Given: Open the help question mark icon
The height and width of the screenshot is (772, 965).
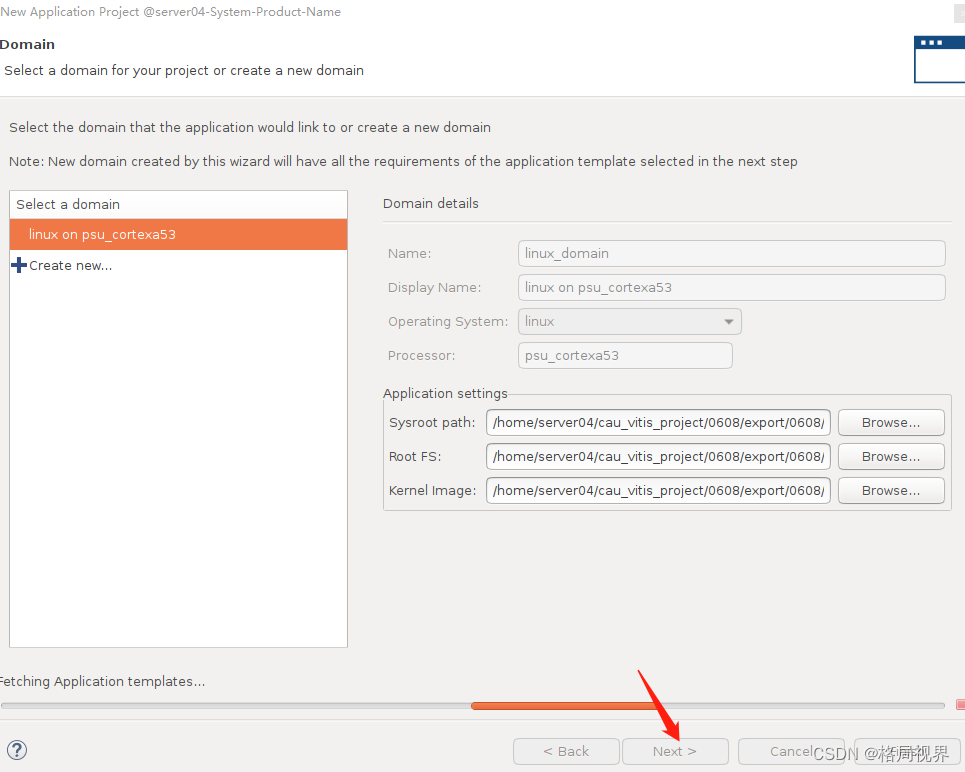Looking at the screenshot, I should (17, 750).
